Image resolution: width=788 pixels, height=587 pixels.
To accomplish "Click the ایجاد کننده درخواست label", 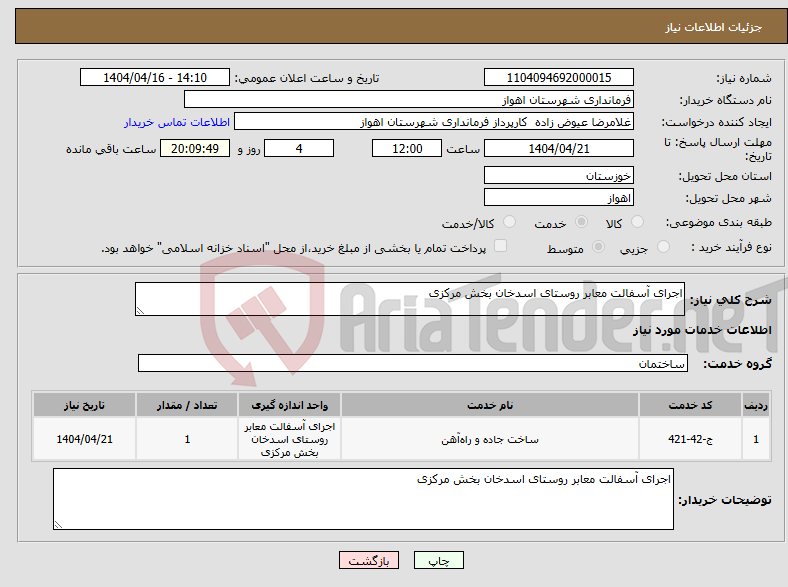I will 717,123.
